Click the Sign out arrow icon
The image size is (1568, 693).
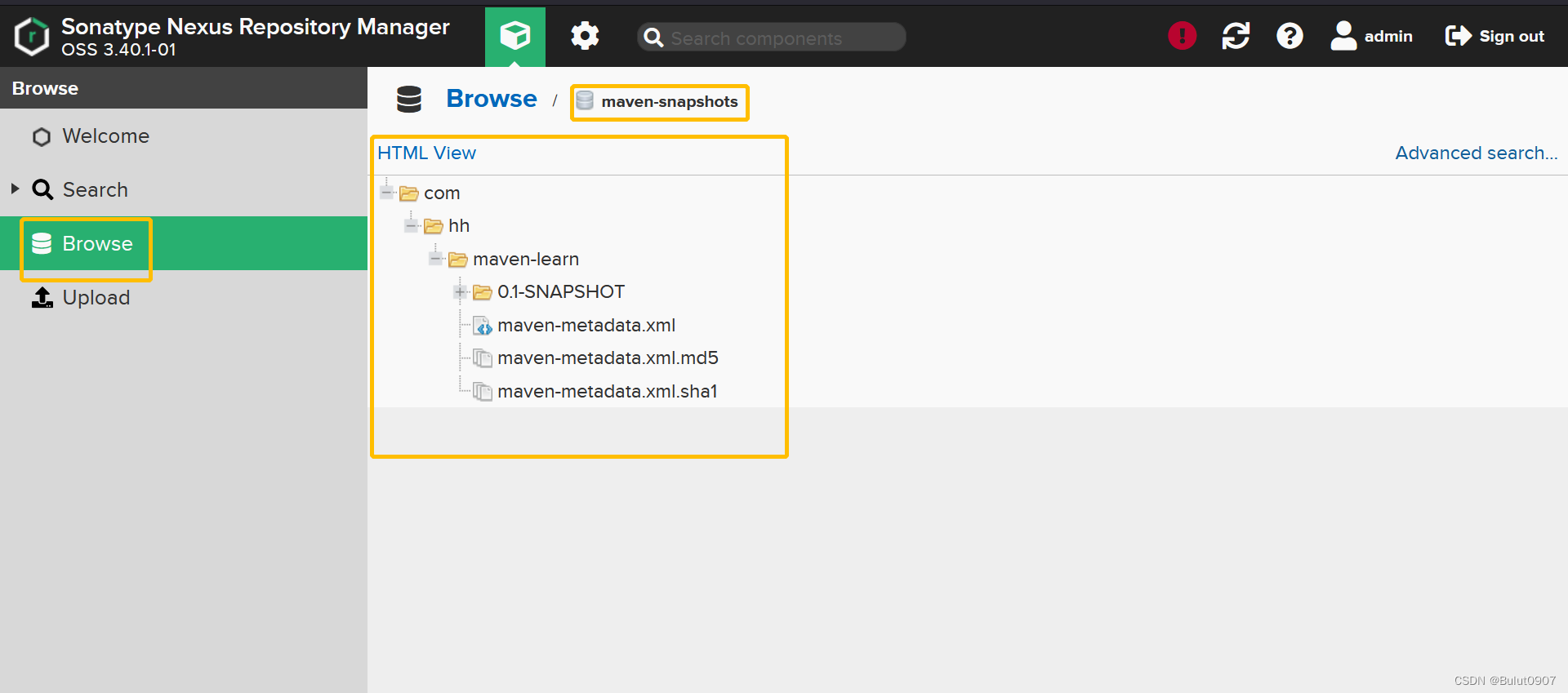pos(1458,36)
